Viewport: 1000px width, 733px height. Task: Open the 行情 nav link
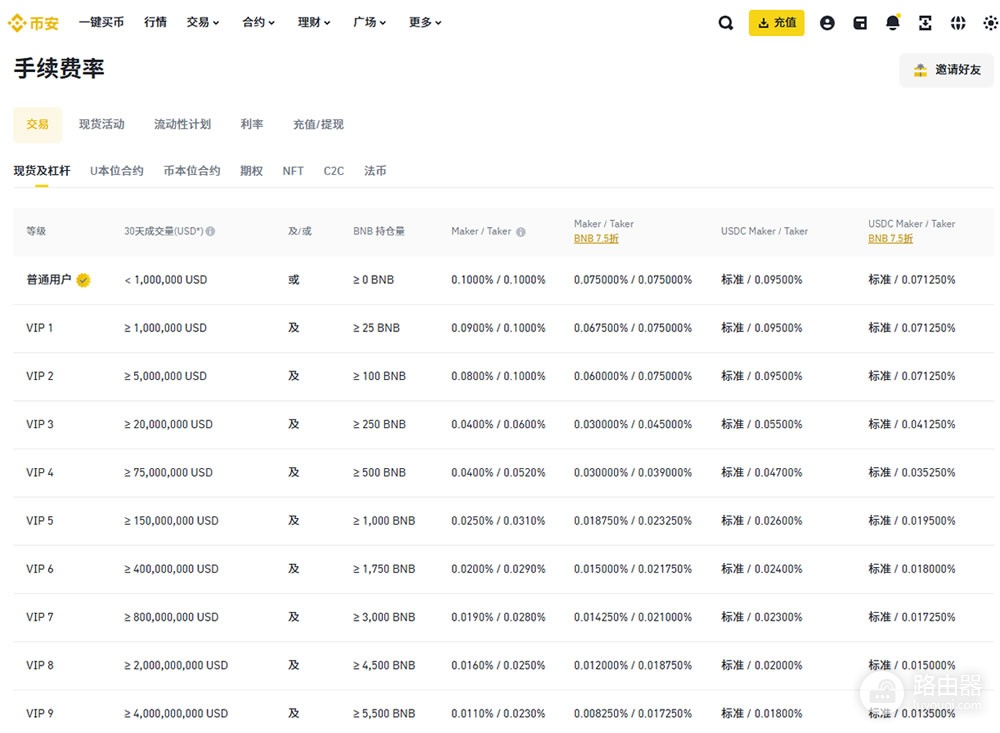(156, 22)
